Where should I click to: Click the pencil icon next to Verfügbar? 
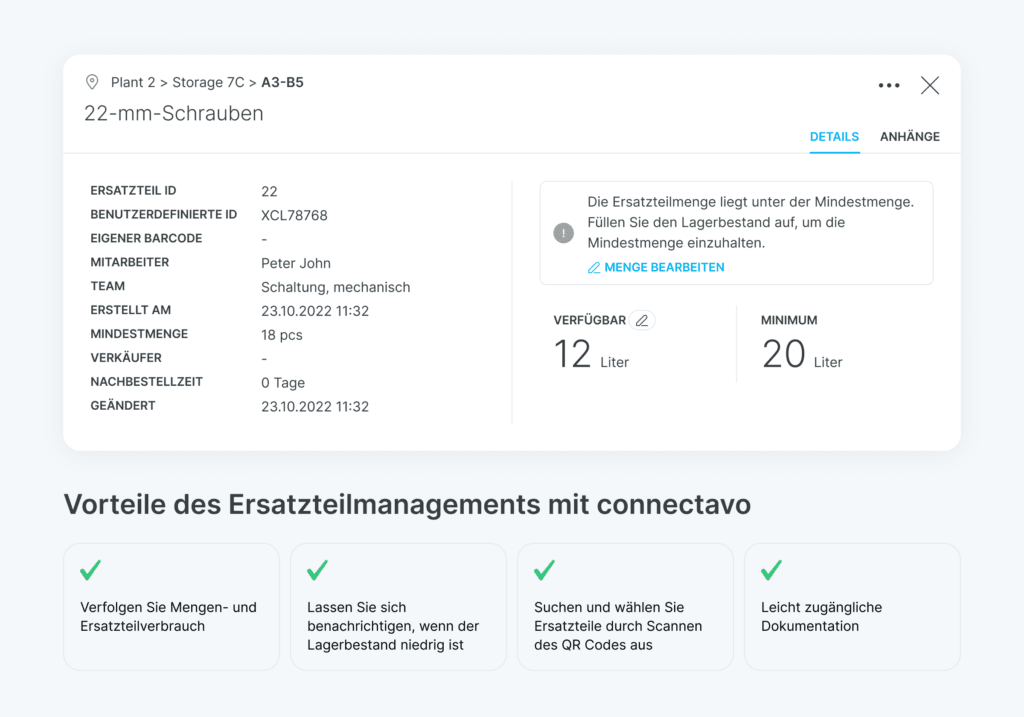click(x=642, y=321)
